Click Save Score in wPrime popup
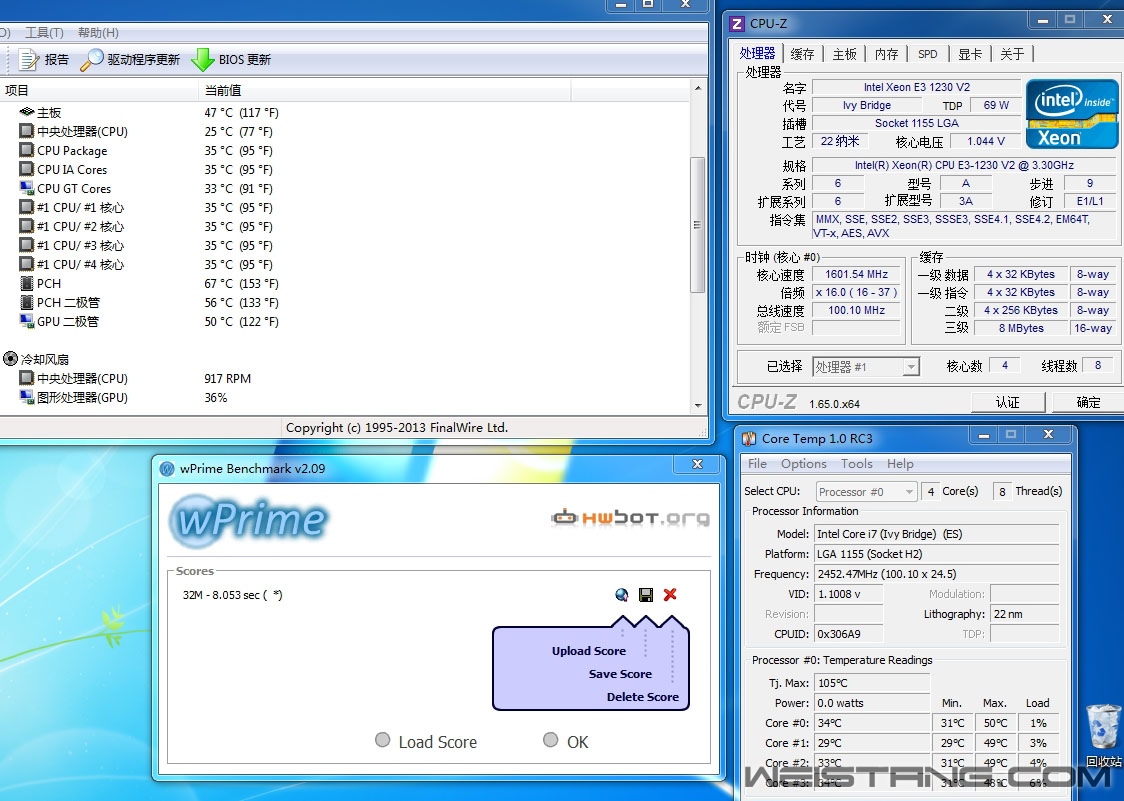This screenshot has height=801, width=1124. pyautogui.click(x=620, y=674)
